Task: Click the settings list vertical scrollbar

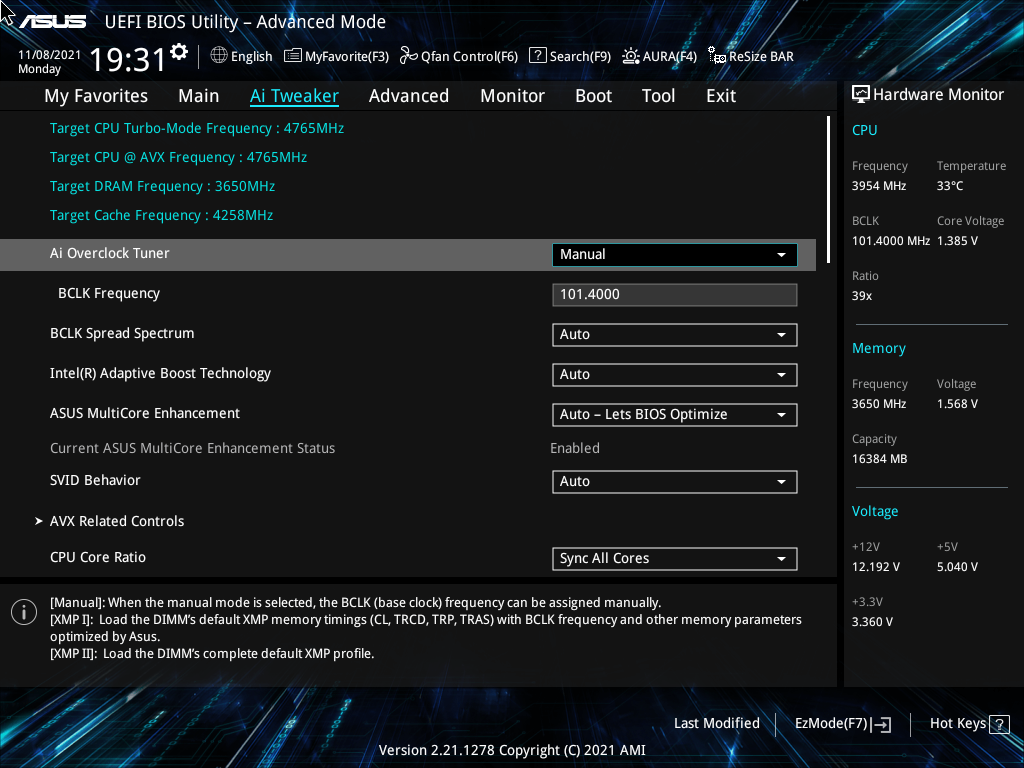Action: (829, 189)
